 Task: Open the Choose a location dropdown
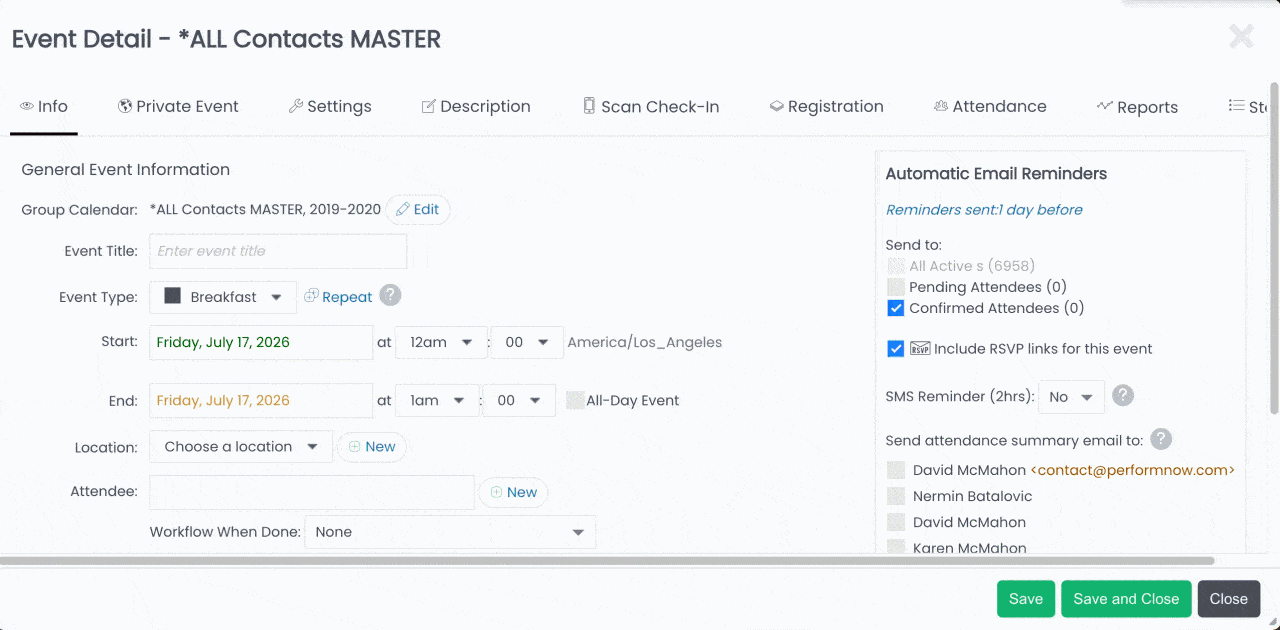[x=241, y=447]
